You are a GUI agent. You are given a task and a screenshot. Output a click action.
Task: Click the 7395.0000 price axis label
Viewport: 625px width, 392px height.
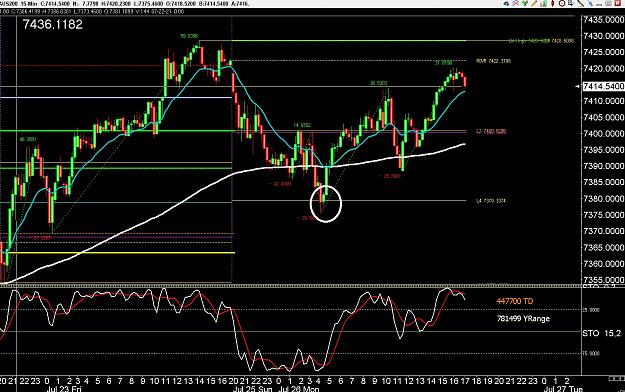[603, 150]
